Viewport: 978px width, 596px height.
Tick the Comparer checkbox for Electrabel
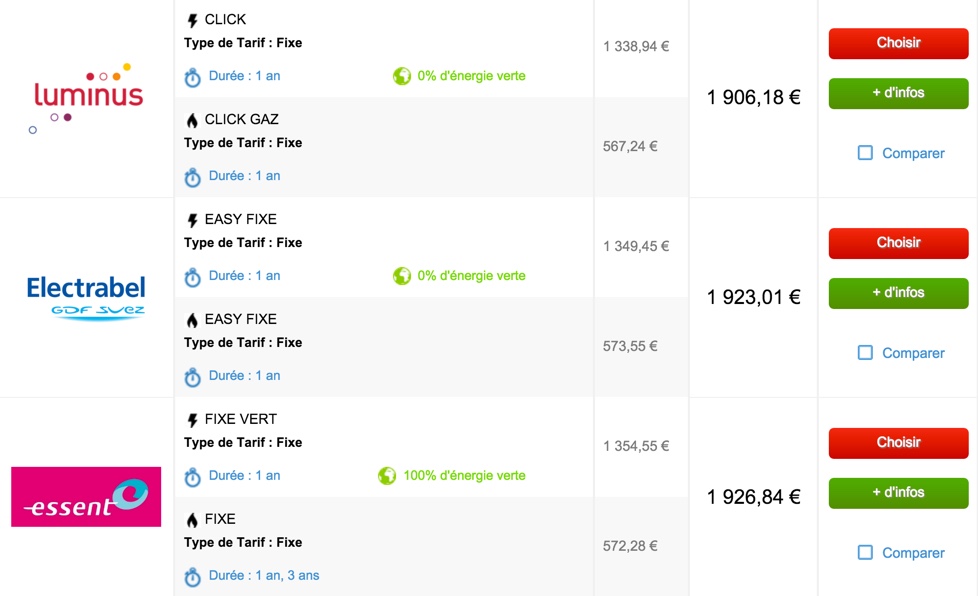pyautogui.click(x=866, y=353)
